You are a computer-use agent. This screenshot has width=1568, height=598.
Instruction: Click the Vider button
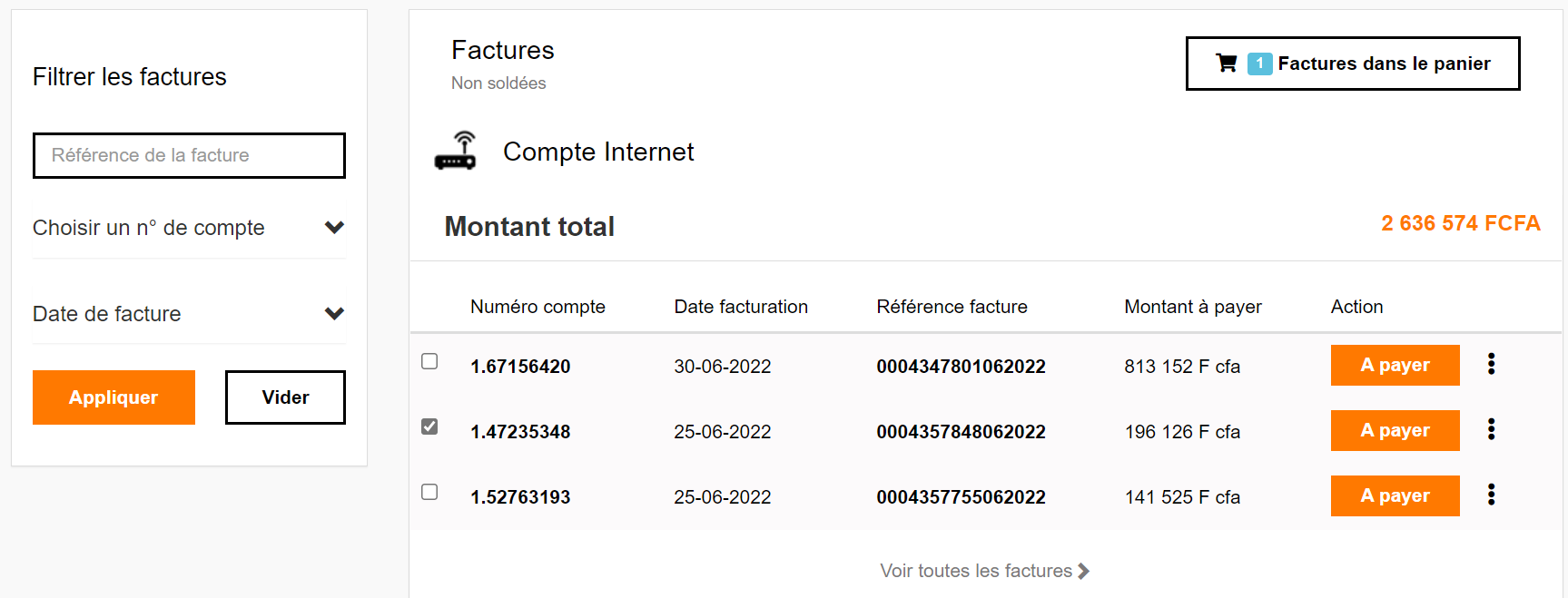pyautogui.click(x=285, y=397)
